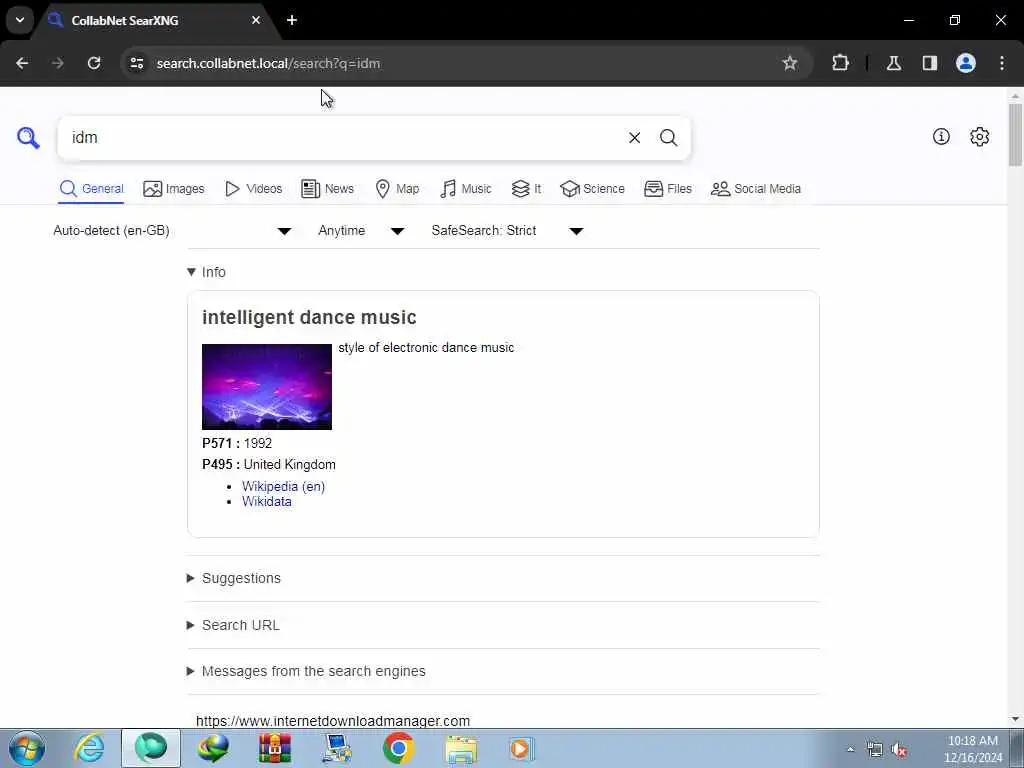Image resolution: width=1024 pixels, height=768 pixels.
Task: Click the SearXNG magnifier logo
Action: pyautogui.click(x=28, y=138)
